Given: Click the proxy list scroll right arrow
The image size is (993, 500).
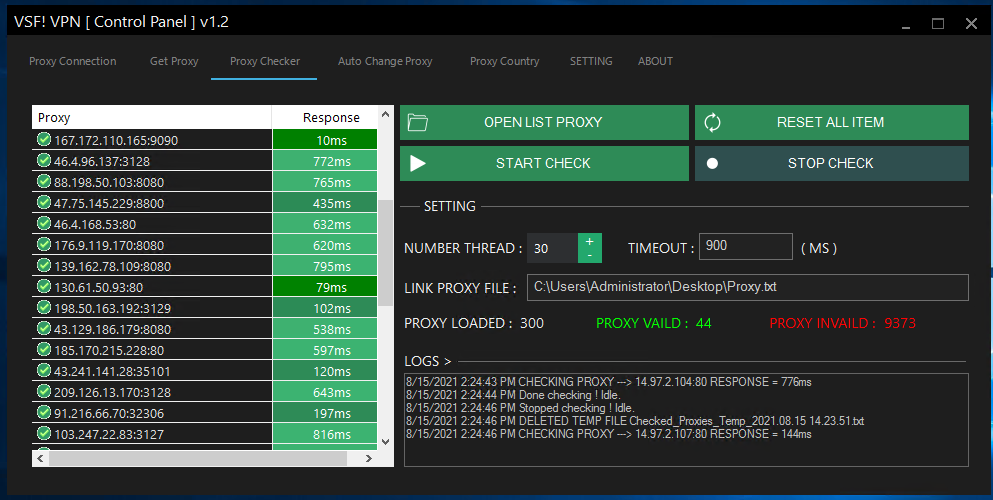Looking at the screenshot, I should pyautogui.click(x=369, y=458).
